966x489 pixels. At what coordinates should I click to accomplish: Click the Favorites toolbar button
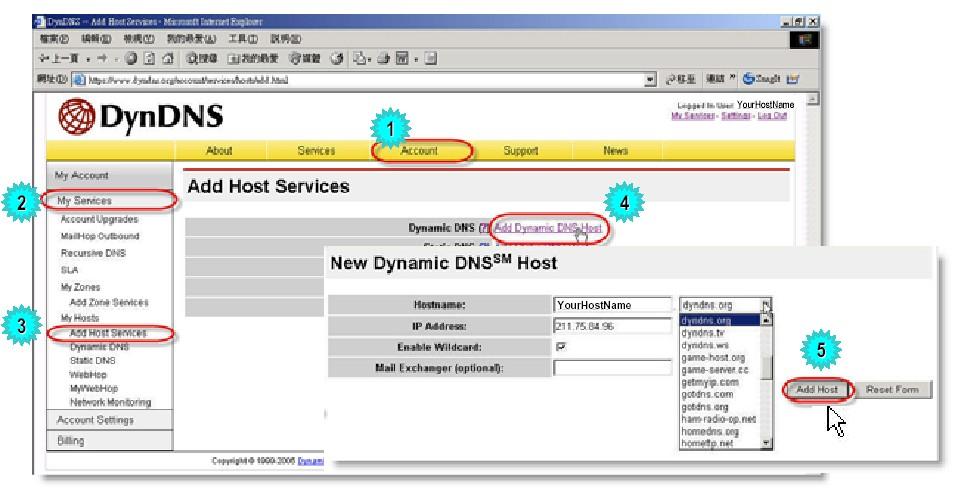point(253,59)
